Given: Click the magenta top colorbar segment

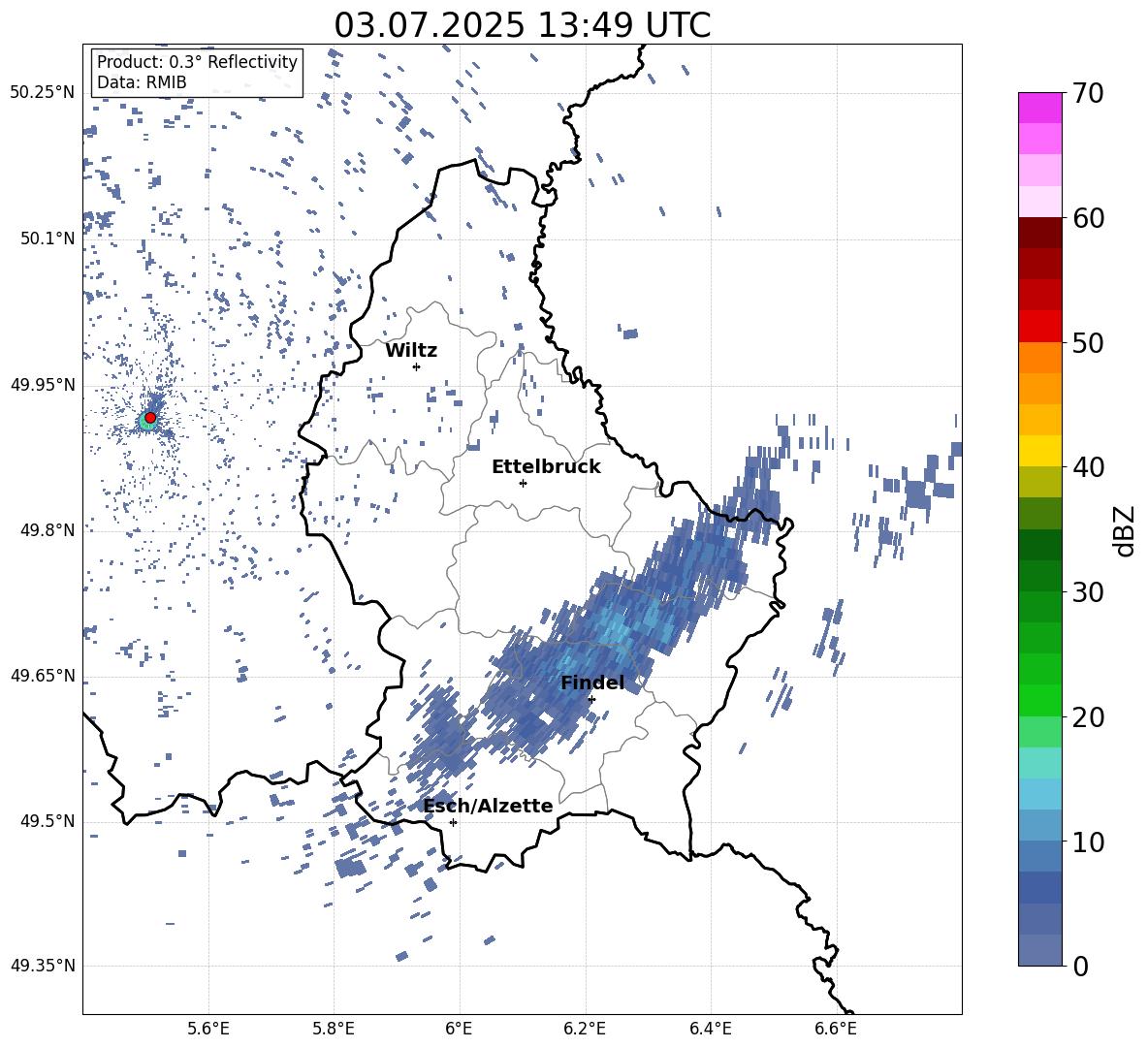Looking at the screenshot, I should [x=1039, y=109].
